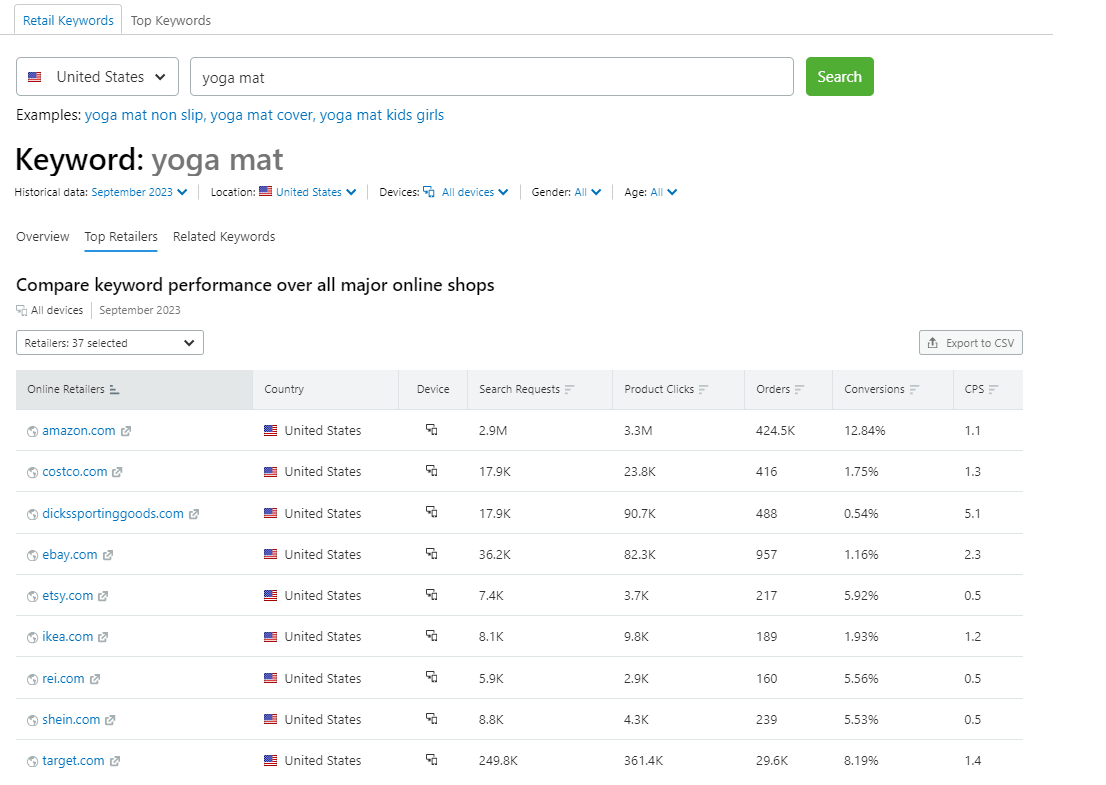Click the green Search button

pyautogui.click(x=839, y=76)
